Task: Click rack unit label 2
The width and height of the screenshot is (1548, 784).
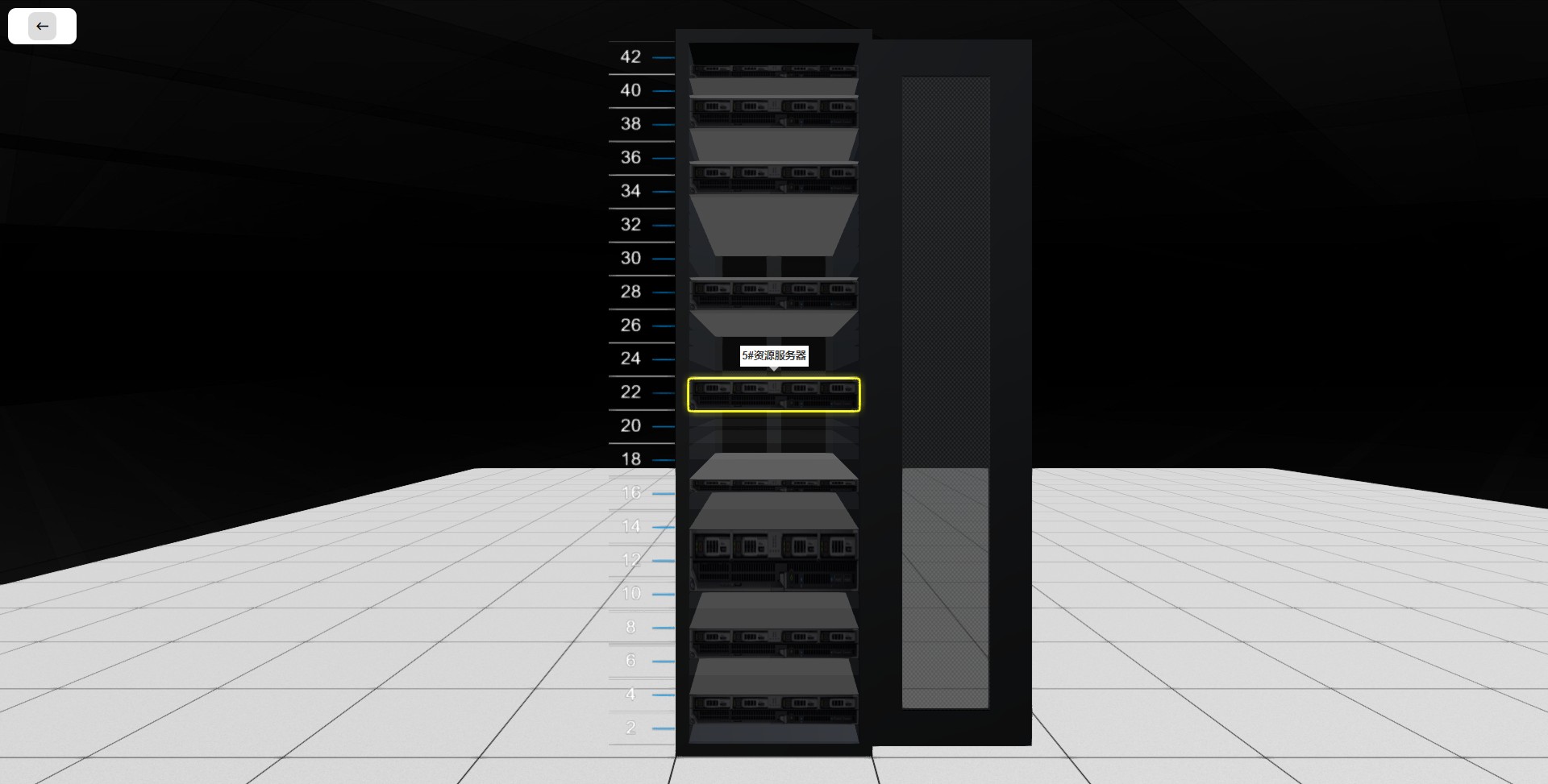Action: coord(630,728)
